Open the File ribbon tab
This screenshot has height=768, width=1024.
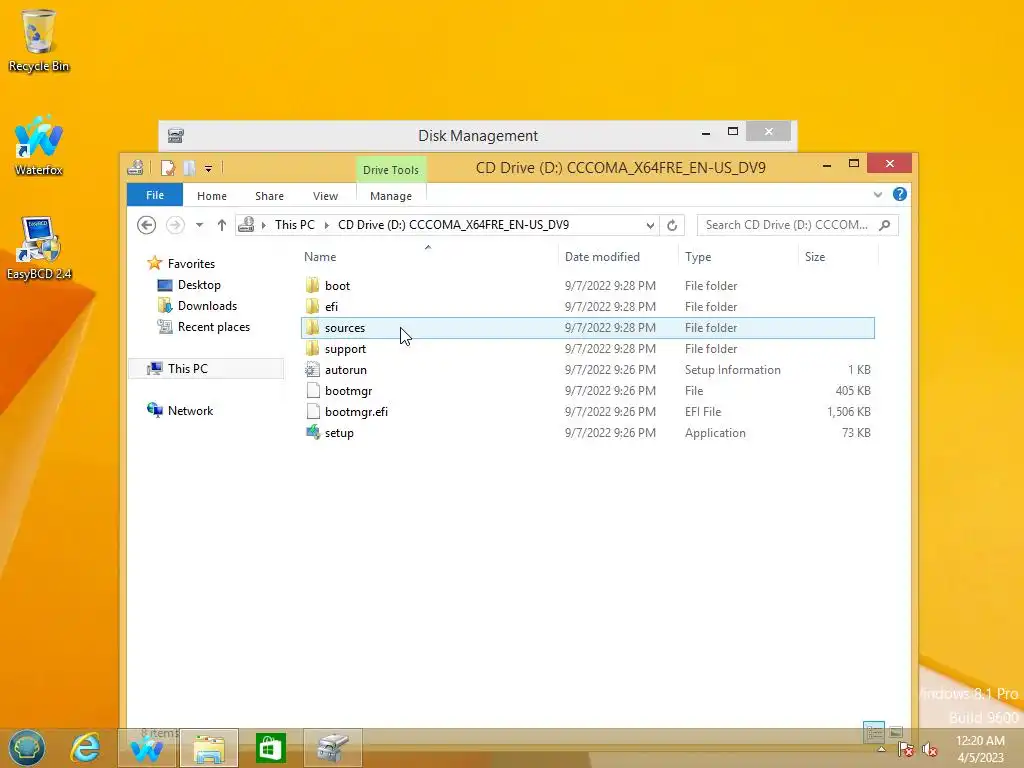point(155,195)
